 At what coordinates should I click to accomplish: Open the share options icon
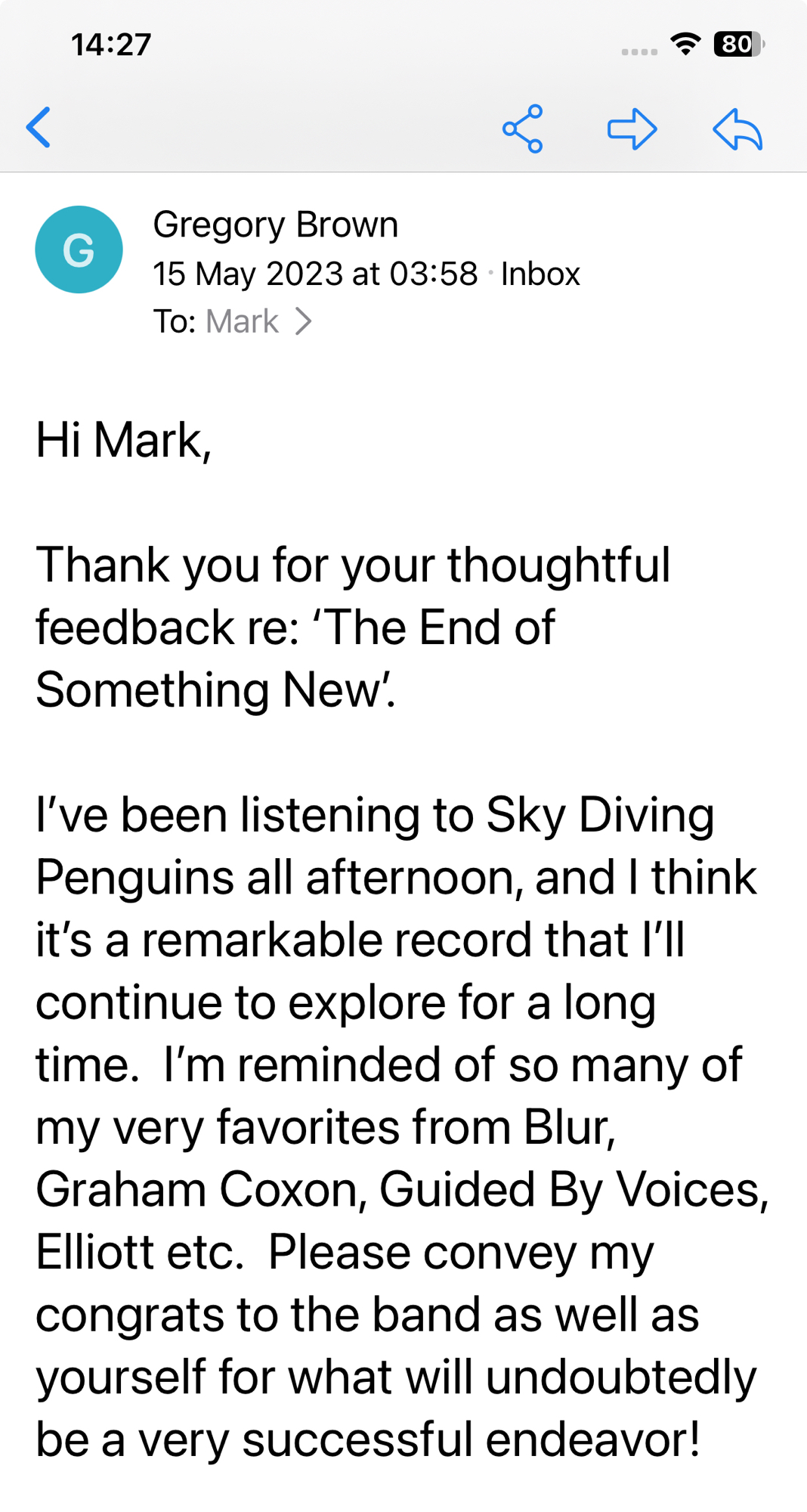click(523, 129)
